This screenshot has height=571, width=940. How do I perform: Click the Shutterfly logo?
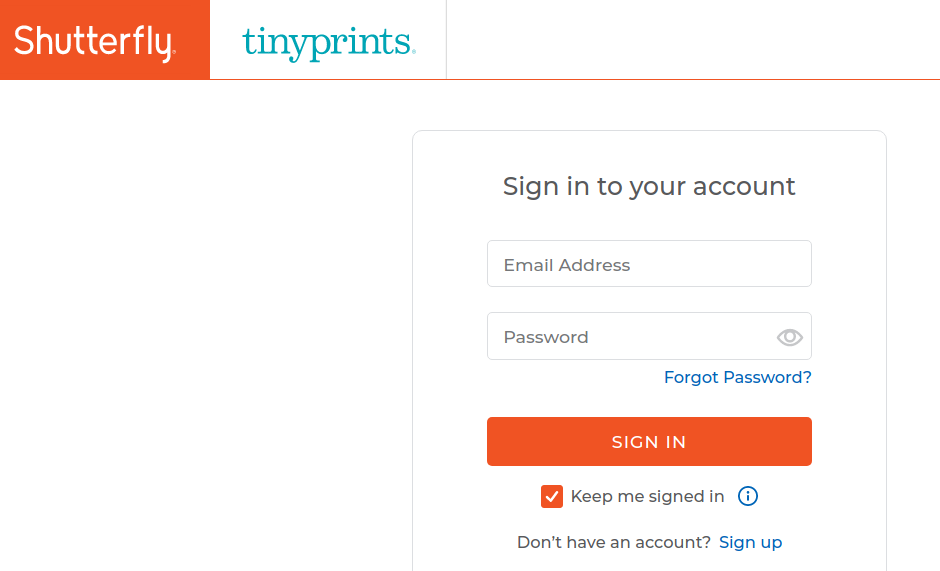point(95,41)
